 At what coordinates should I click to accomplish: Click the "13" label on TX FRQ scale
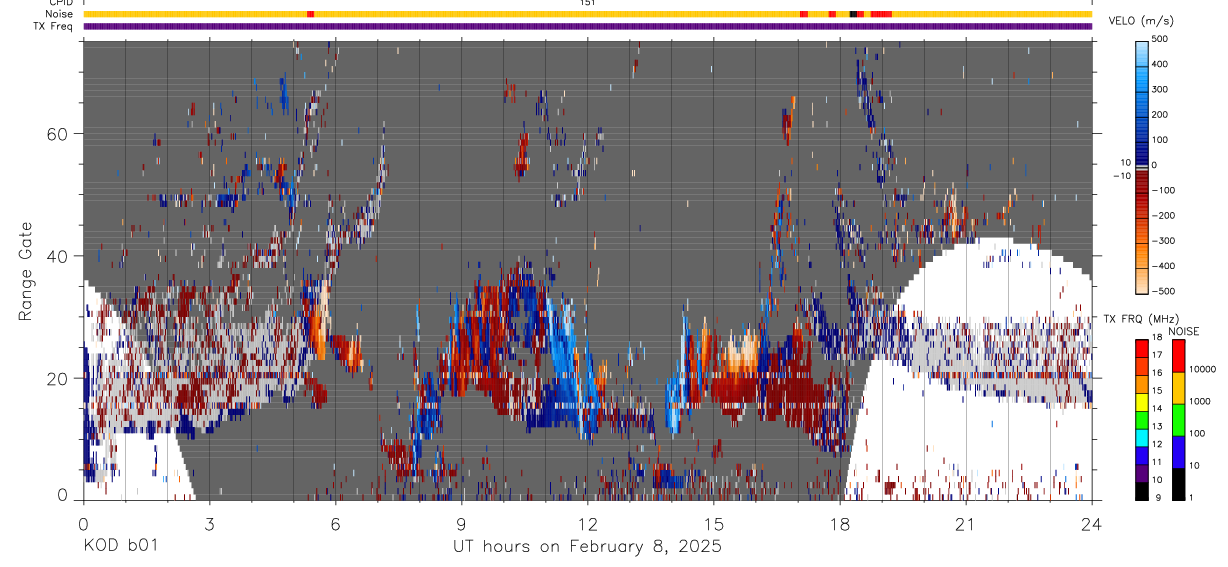pyautogui.click(x=1157, y=426)
